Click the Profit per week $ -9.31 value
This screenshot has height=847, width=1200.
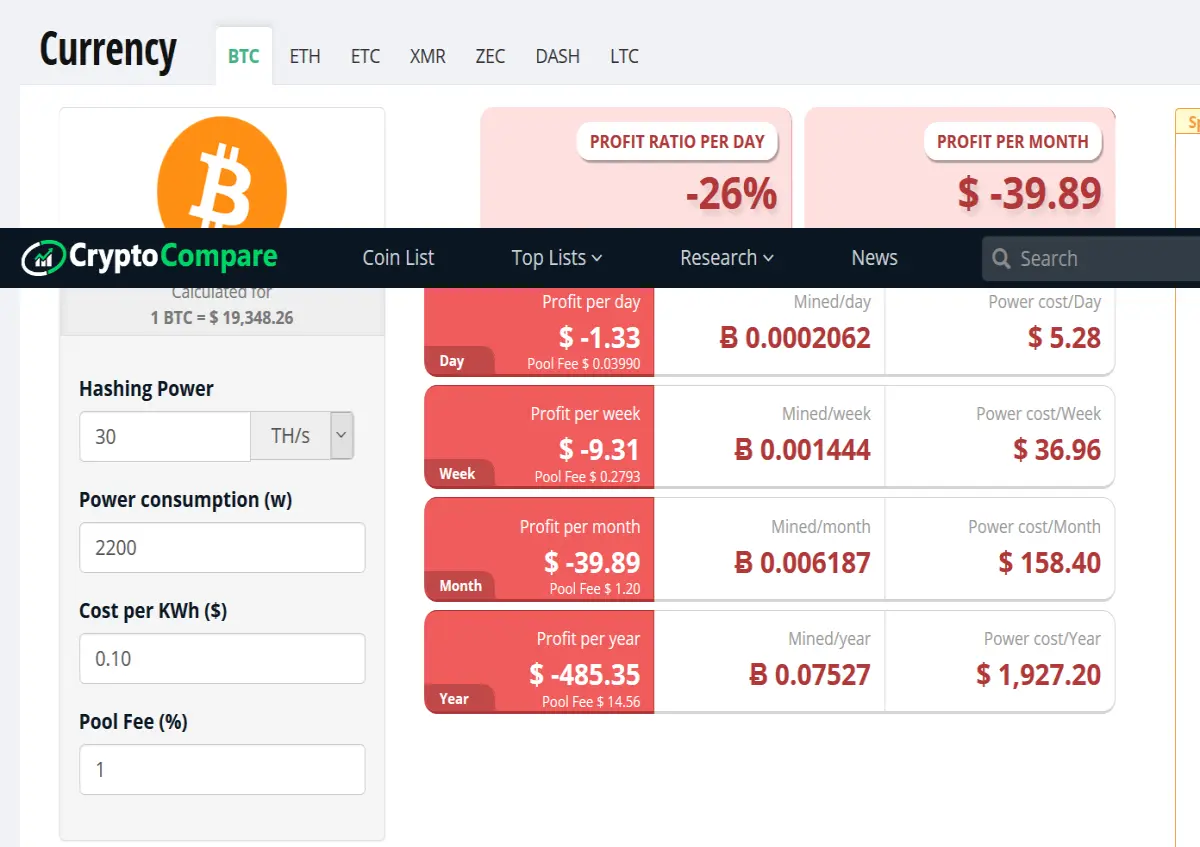point(599,450)
